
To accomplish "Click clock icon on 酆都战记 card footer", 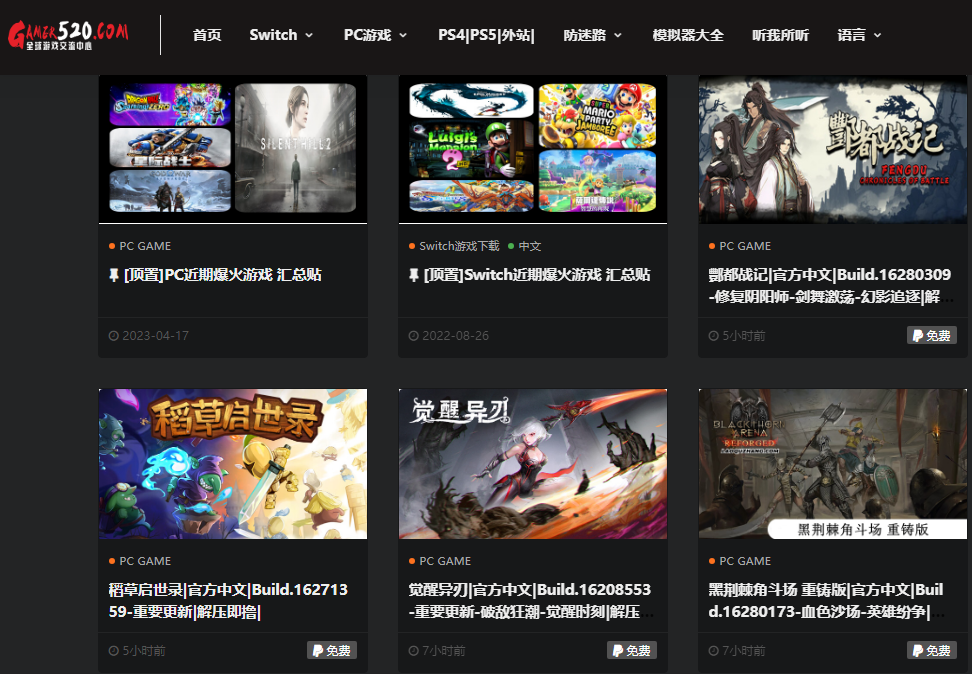I will (x=714, y=336).
